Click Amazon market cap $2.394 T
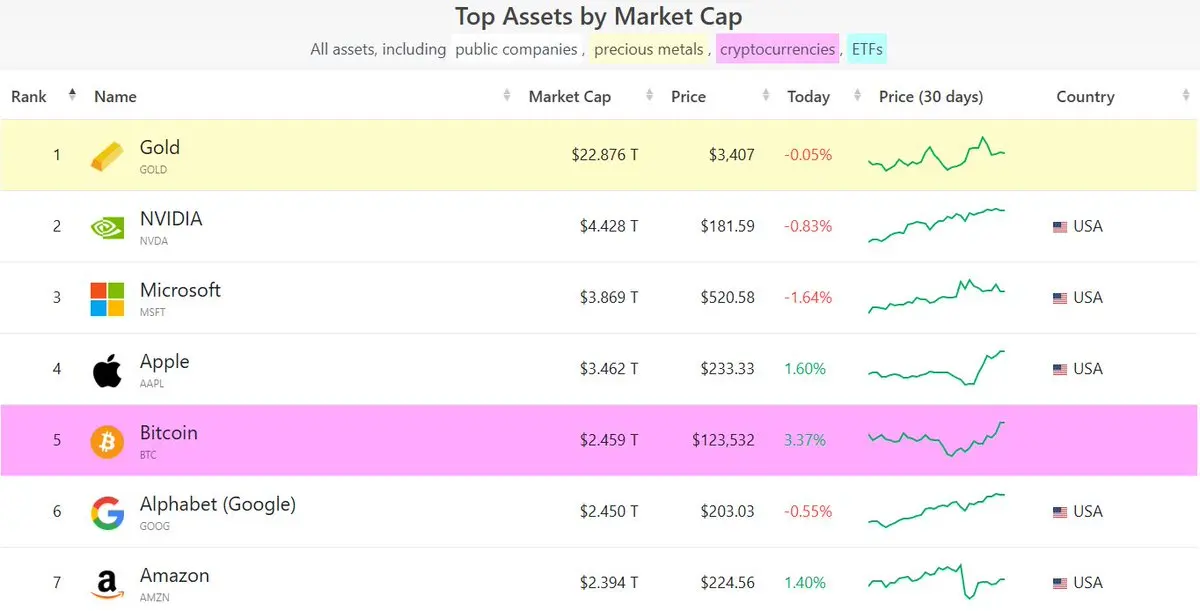The width and height of the screenshot is (1200, 611). click(x=609, y=584)
